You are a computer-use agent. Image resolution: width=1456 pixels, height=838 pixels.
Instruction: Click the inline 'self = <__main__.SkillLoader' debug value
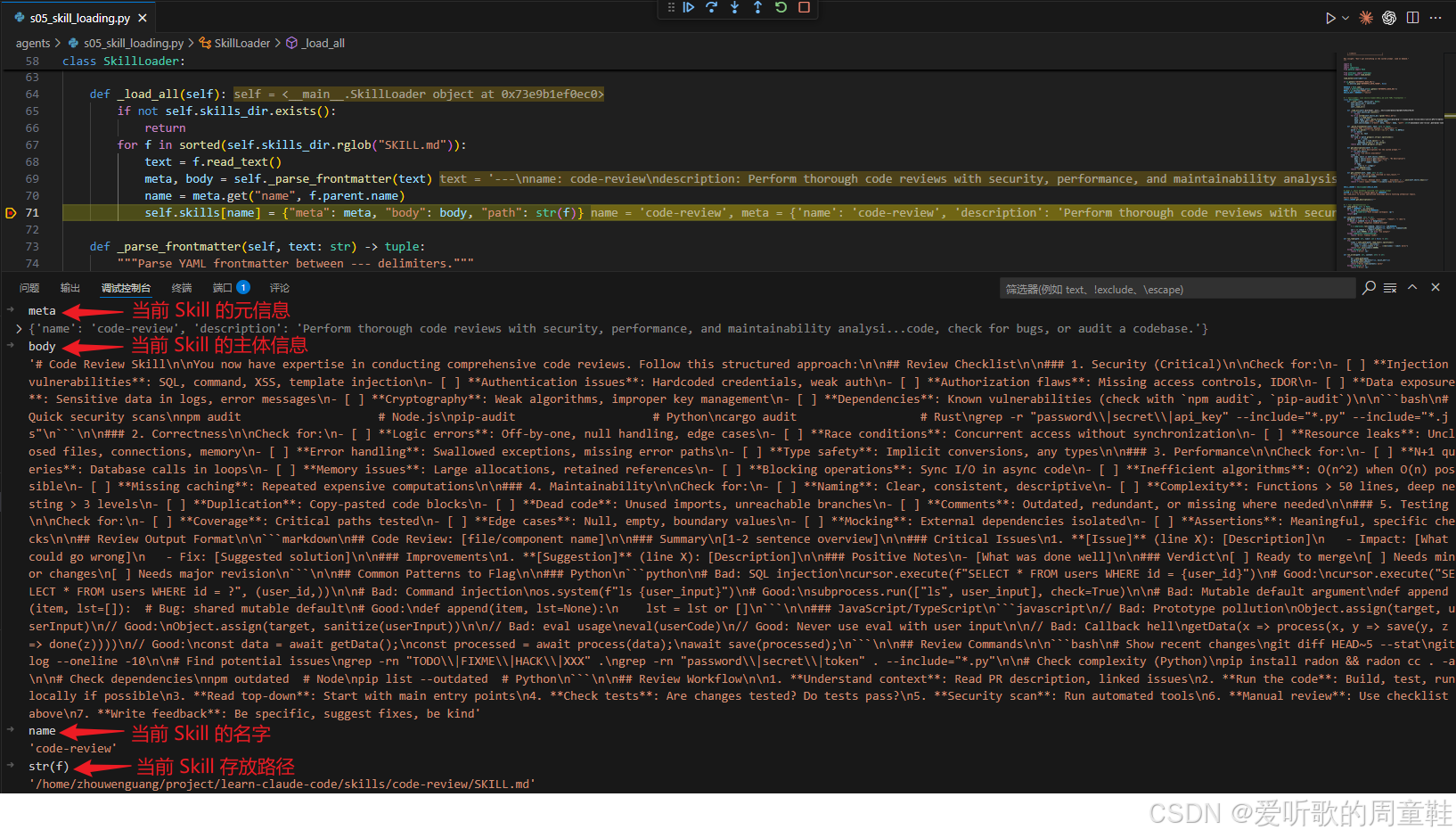click(419, 94)
